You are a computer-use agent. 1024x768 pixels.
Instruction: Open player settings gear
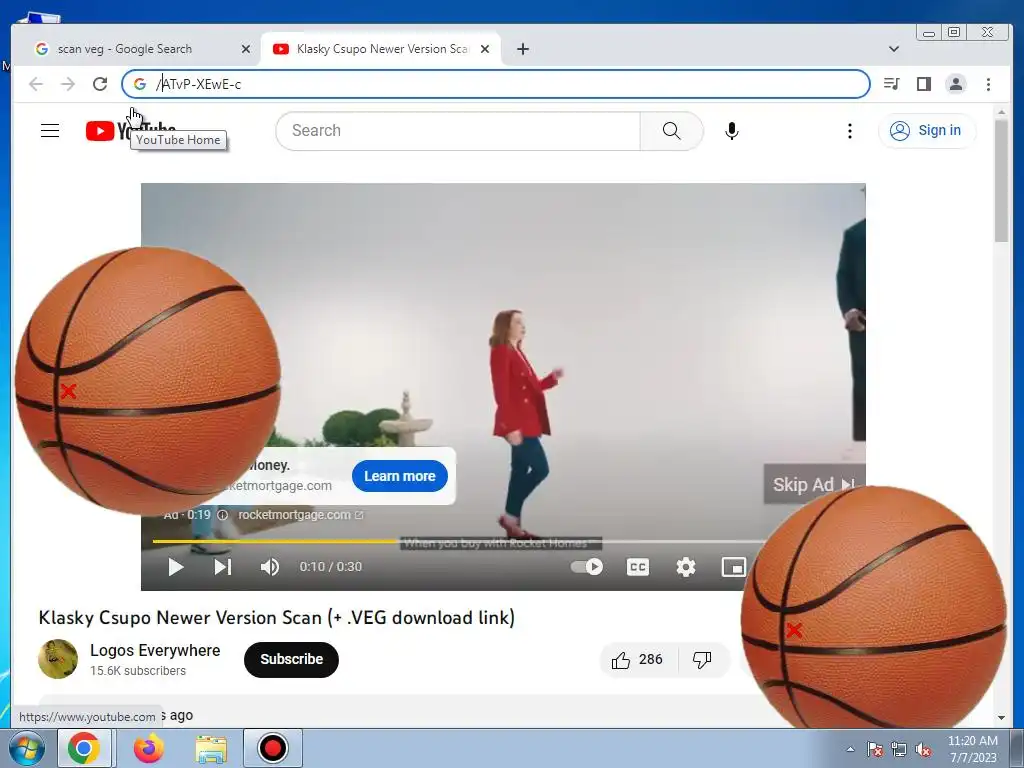click(x=686, y=567)
